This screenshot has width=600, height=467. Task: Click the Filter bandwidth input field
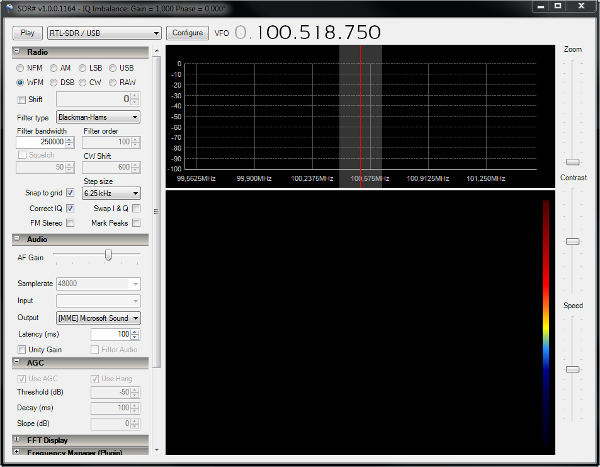[41, 142]
